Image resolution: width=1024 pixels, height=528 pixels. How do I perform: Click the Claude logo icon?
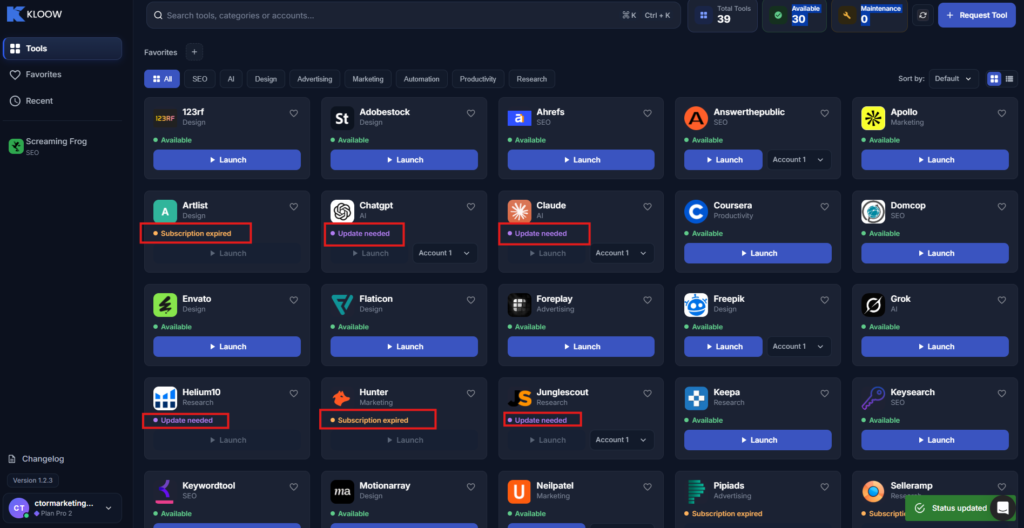pos(519,212)
